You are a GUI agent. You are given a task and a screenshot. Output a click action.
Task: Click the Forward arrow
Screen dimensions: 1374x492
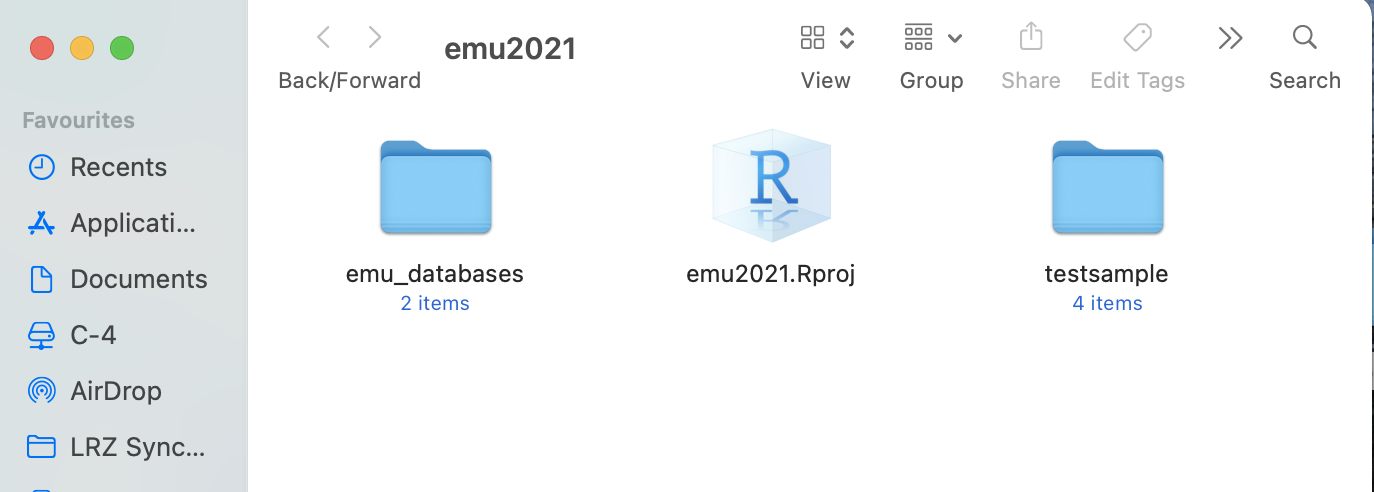tap(375, 38)
